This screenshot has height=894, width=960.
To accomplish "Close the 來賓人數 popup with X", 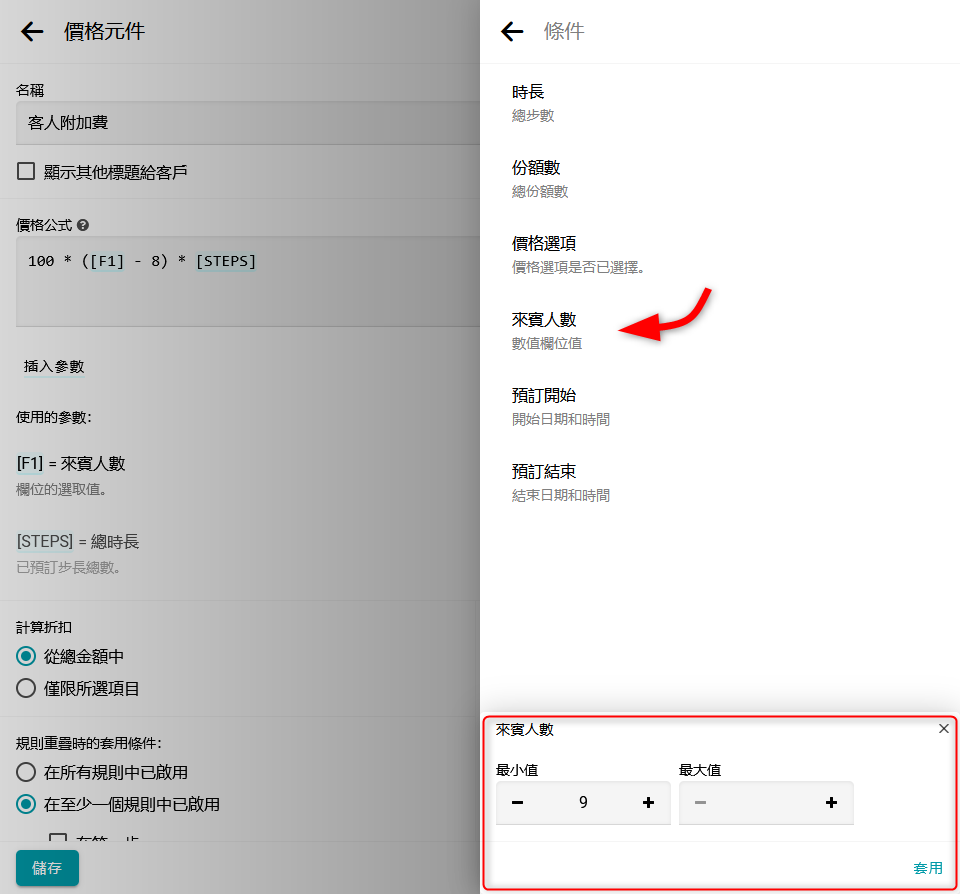I will [x=943, y=729].
